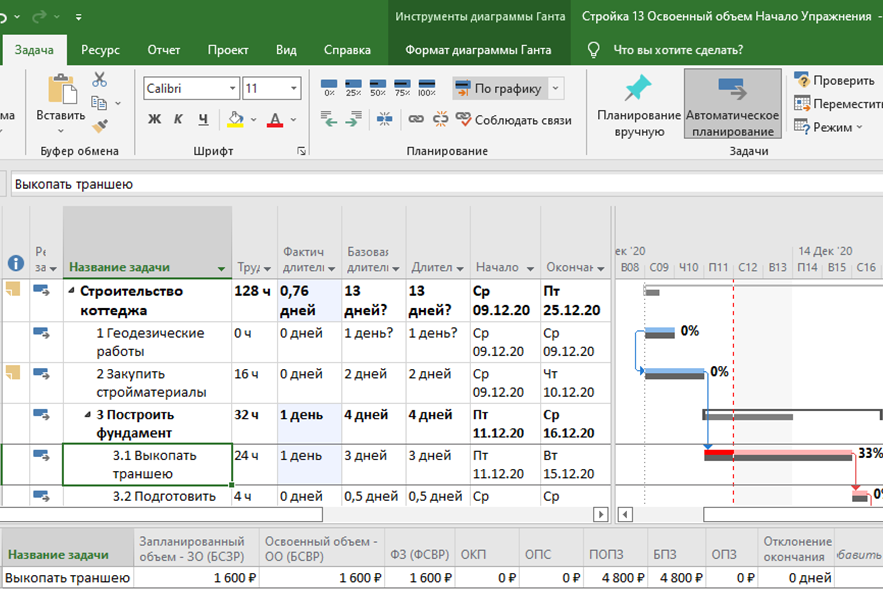
Task: Open the Ресурс ribbon tab
Action: pyautogui.click(x=100, y=50)
